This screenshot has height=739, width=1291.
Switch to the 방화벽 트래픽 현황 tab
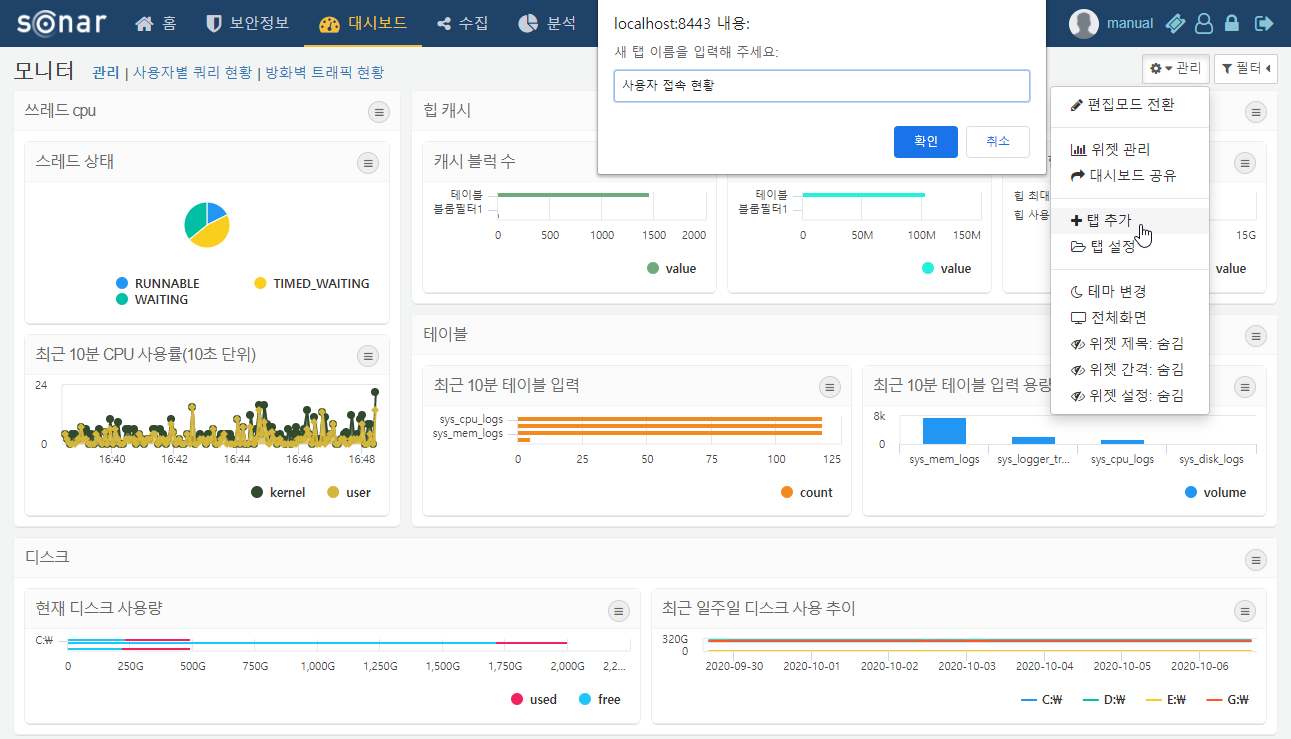pyautogui.click(x=324, y=72)
